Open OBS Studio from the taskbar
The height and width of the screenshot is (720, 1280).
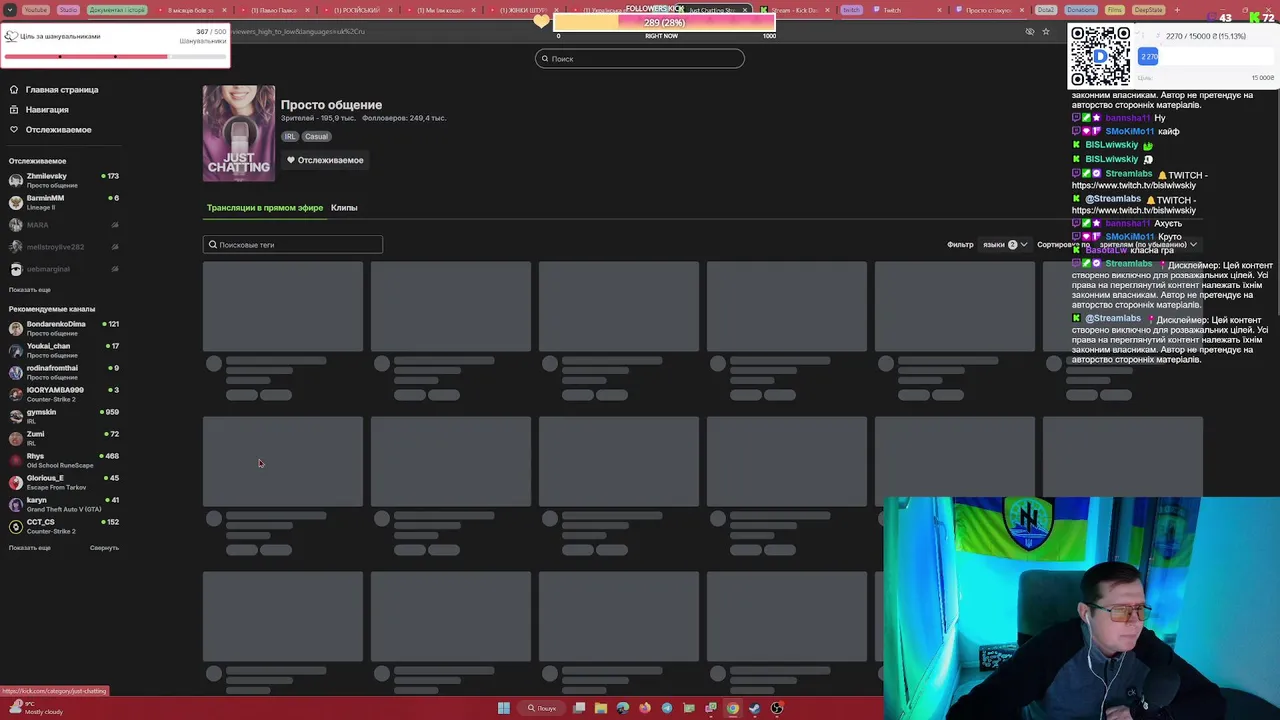[x=777, y=708]
